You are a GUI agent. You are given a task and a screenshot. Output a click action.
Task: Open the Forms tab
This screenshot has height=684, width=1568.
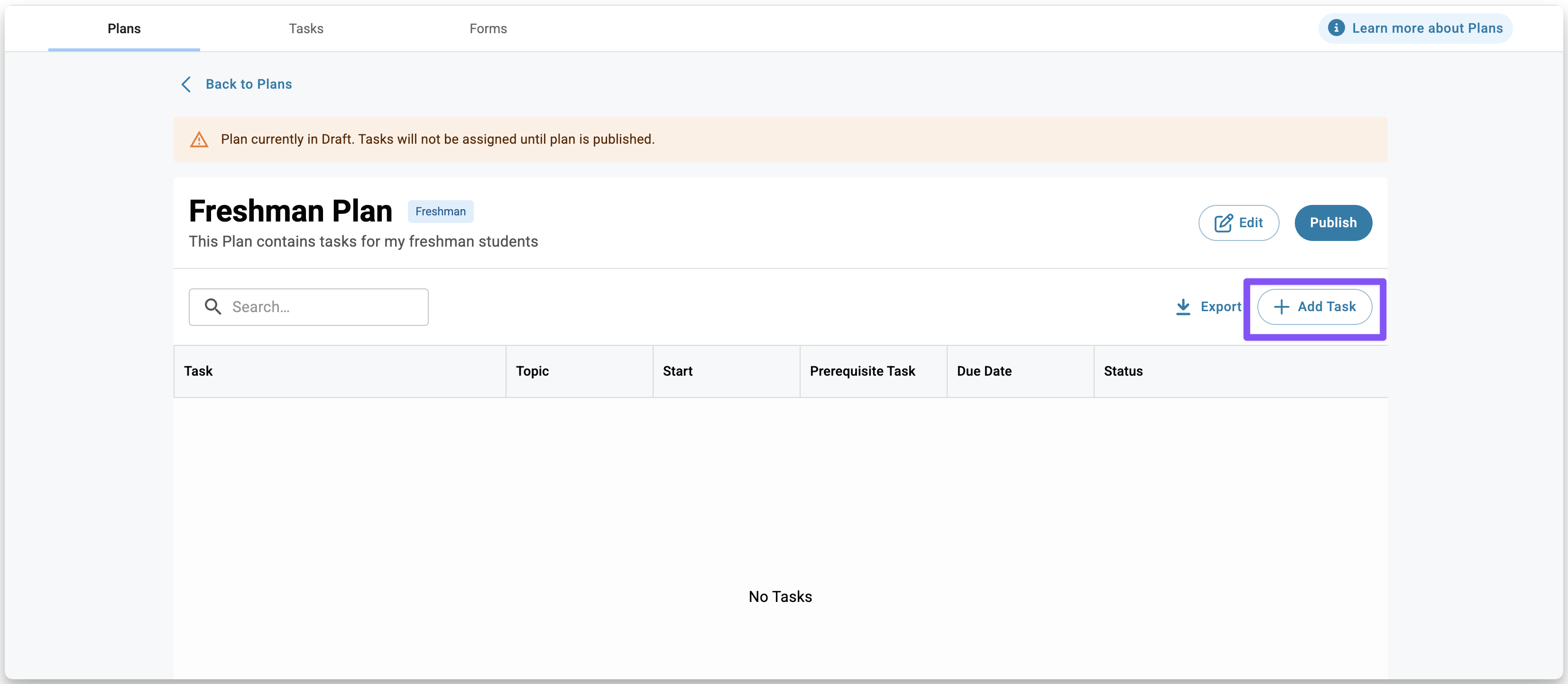[488, 28]
